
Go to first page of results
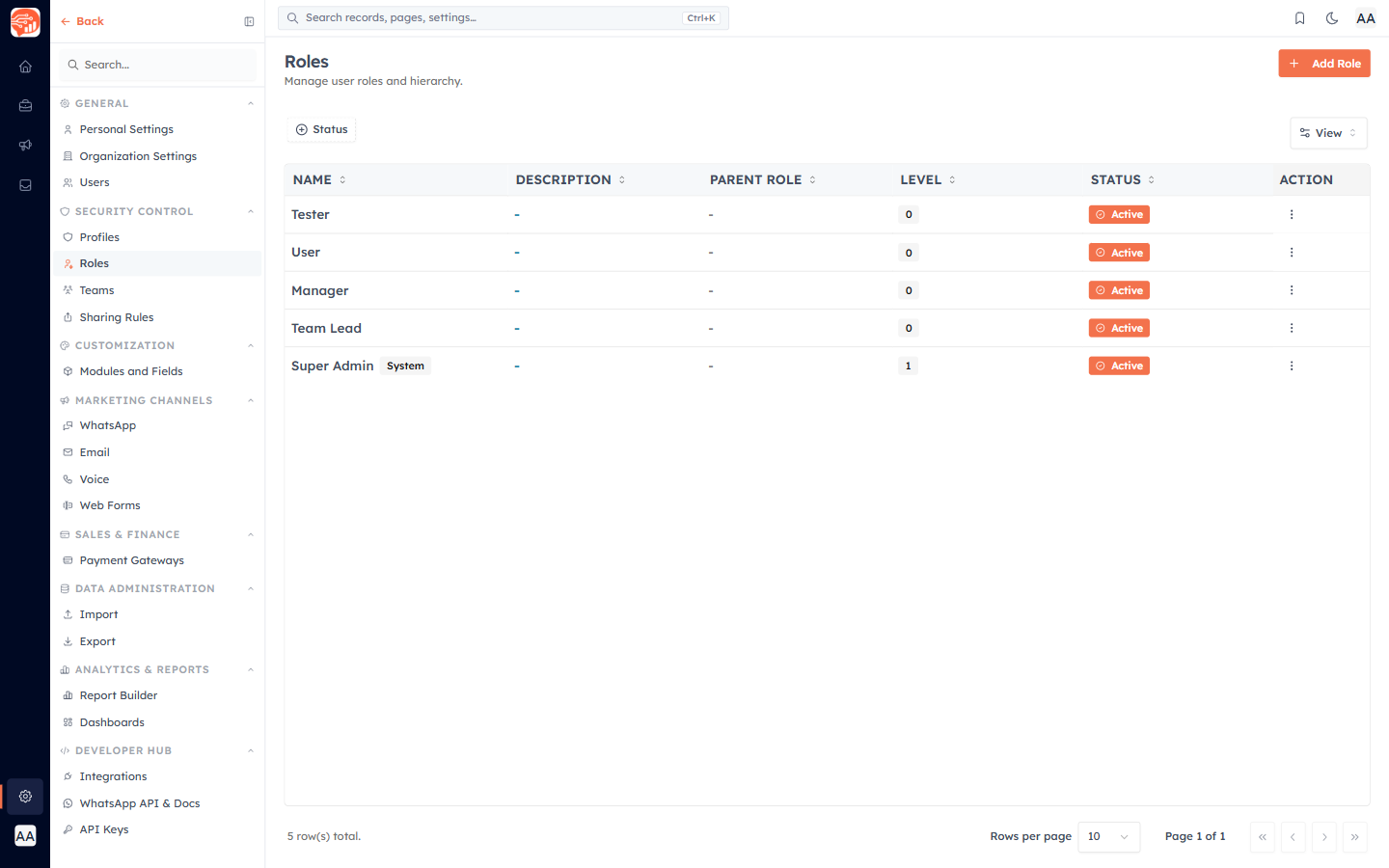(1263, 837)
